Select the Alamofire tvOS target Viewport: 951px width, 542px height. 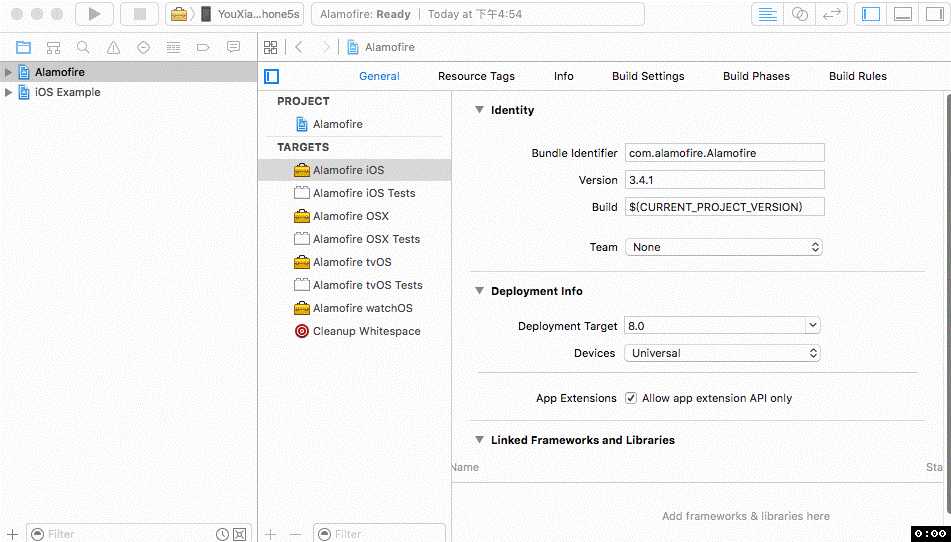pos(355,263)
